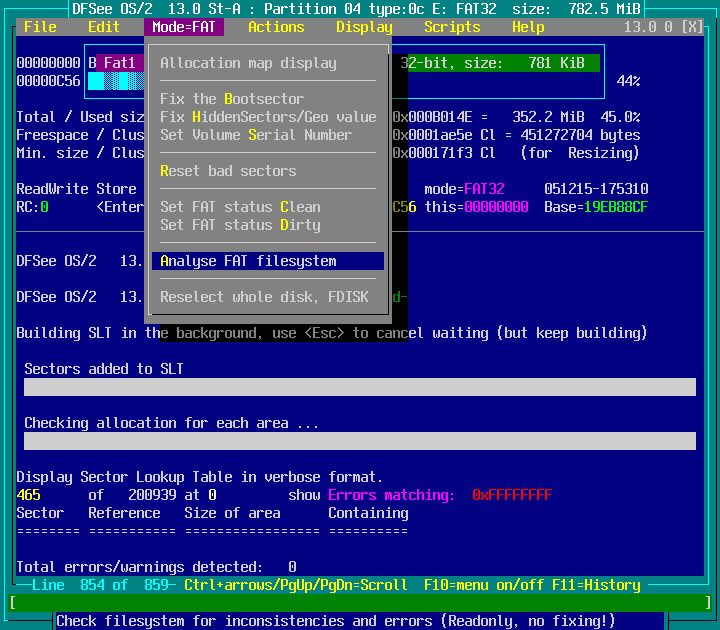This screenshot has width=720, height=630.
Task: Click the Containing column header
Action: click(x=368, y=513)
